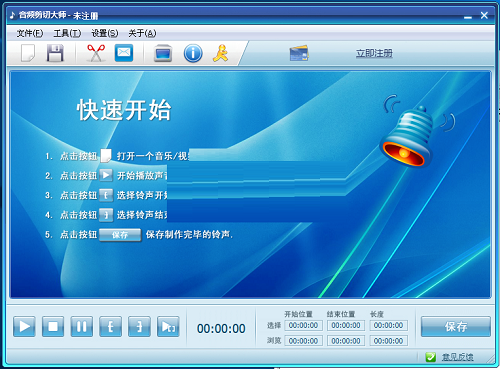The image size is (500, 369).
Task: Play the selected segment button
Action: 168,327
